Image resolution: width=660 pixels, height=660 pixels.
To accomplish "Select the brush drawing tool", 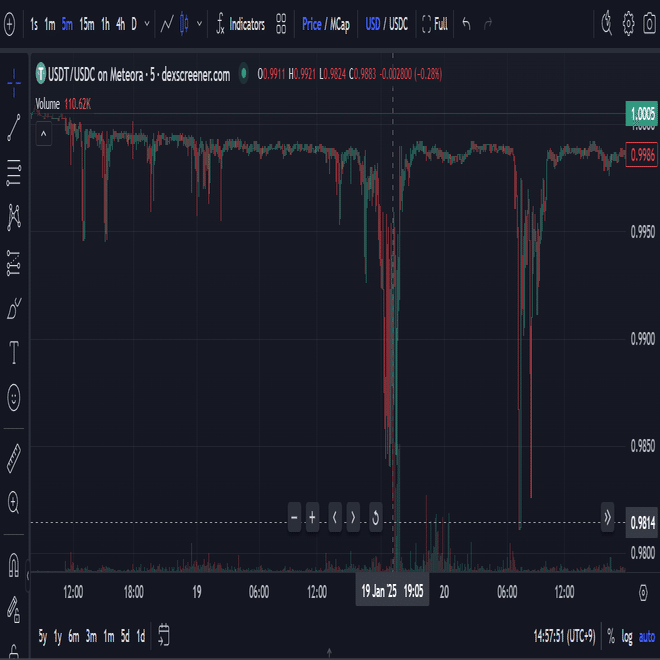I will 14,309.
